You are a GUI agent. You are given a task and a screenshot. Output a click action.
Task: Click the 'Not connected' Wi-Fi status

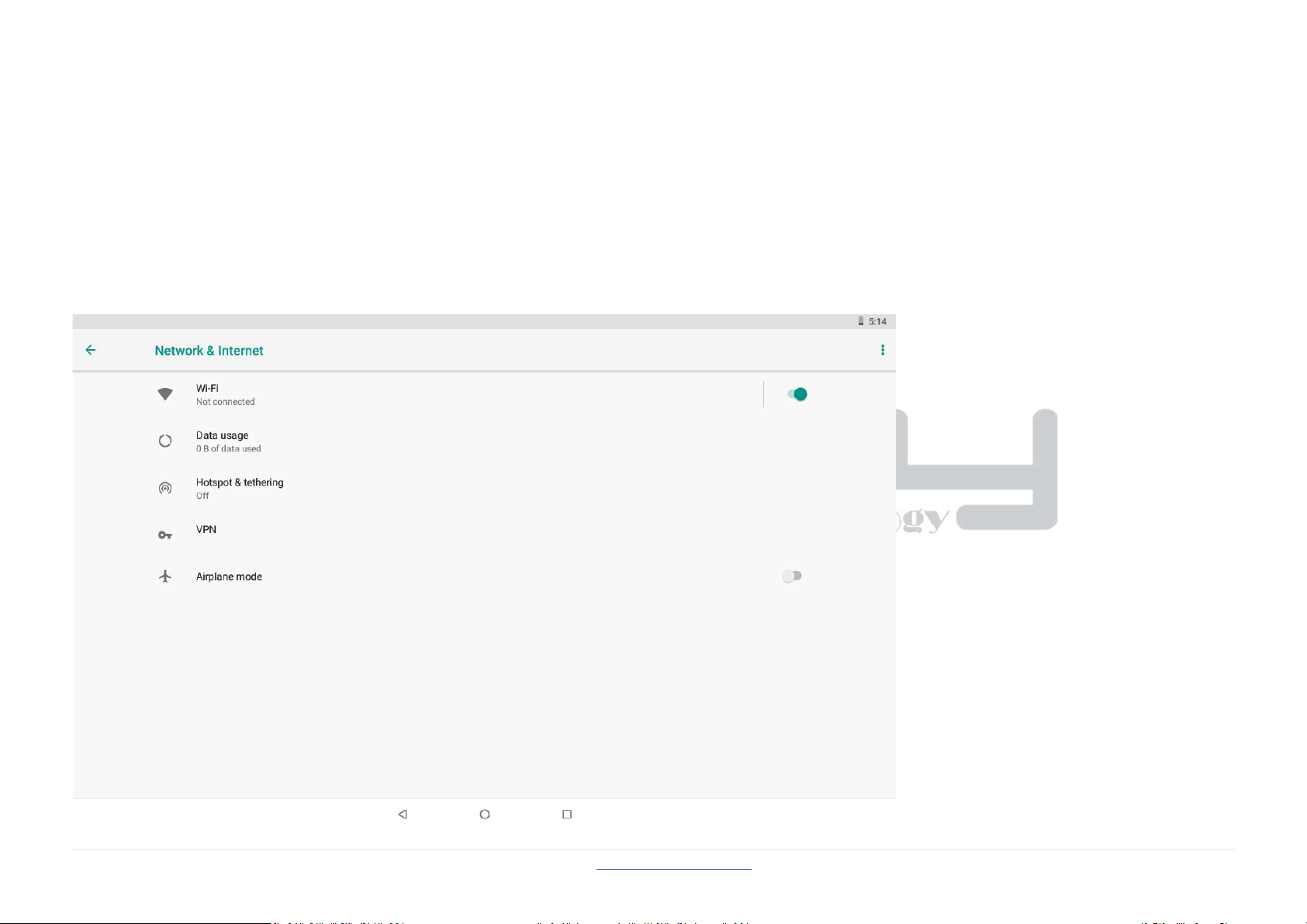[226, 402]
